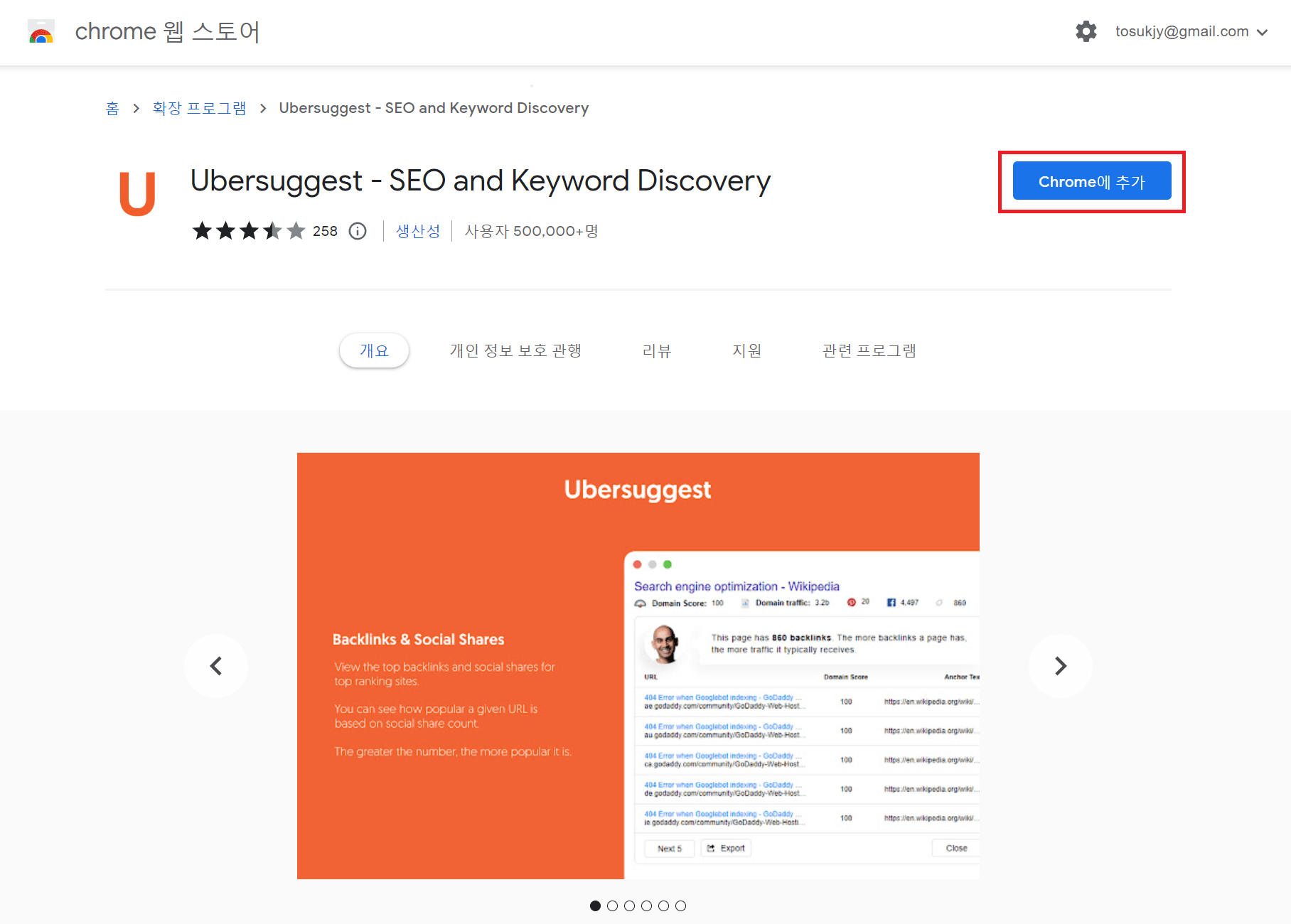The width and height of the screenshot is (1291, 924).
Task: Select the 개요 tab
Action: (x=374, y=350)
